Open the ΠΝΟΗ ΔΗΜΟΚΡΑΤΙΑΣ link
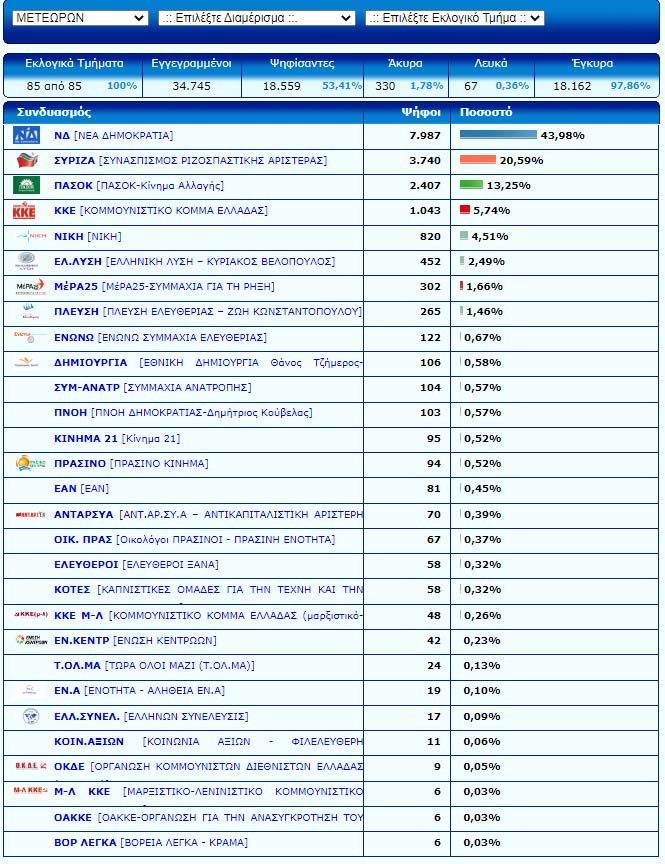 click(183, 412)
